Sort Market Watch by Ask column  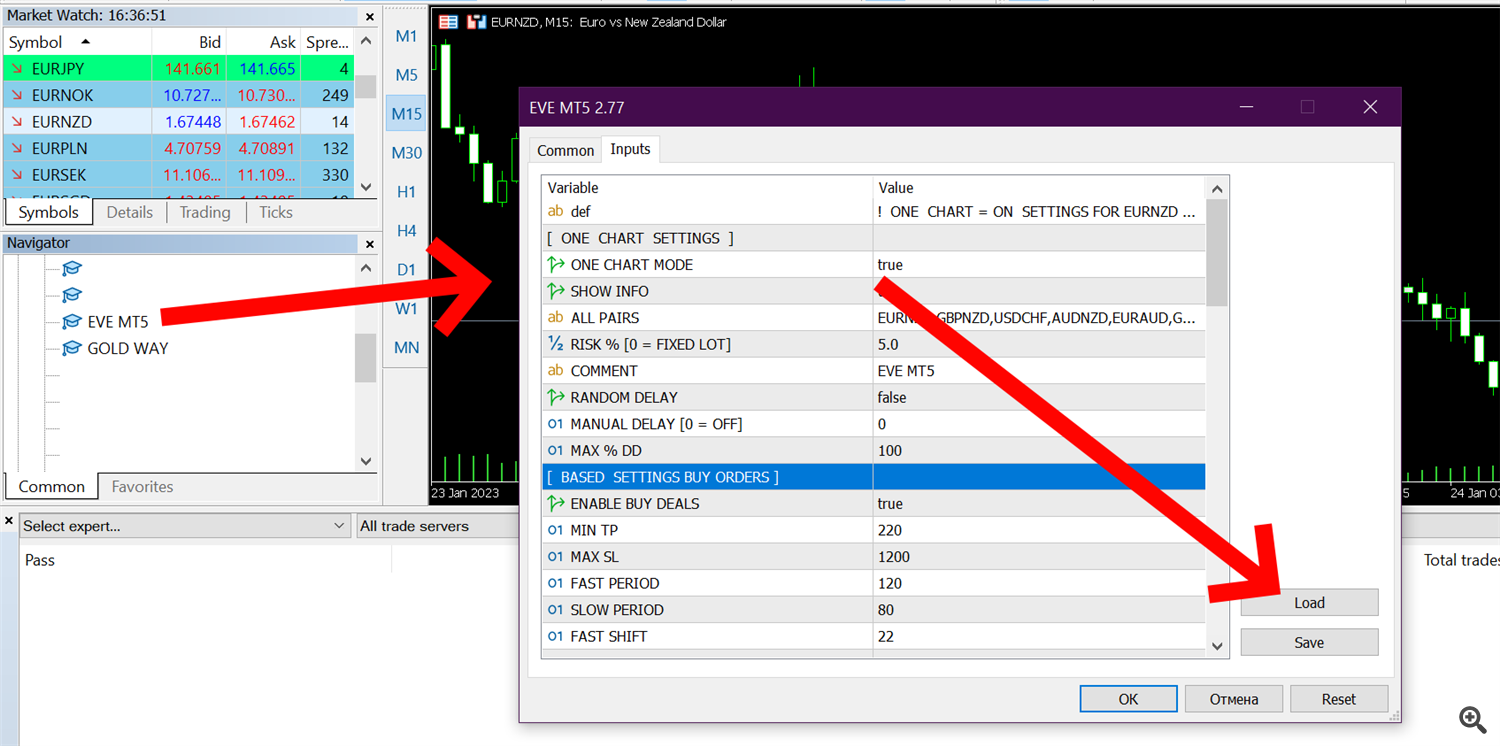click(x=263, y=42)
